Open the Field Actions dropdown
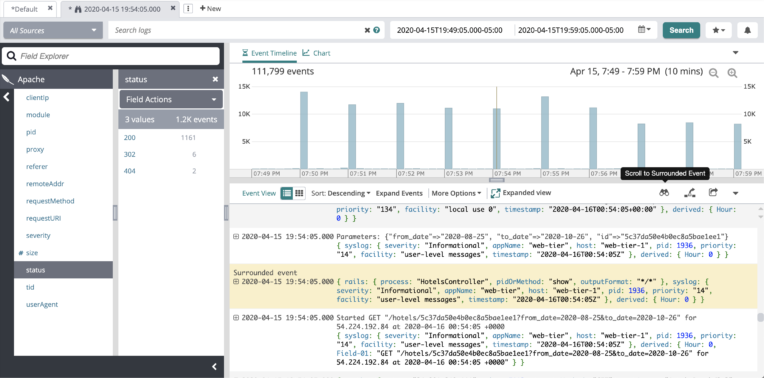The image size is (764, 378). point(171,99)
